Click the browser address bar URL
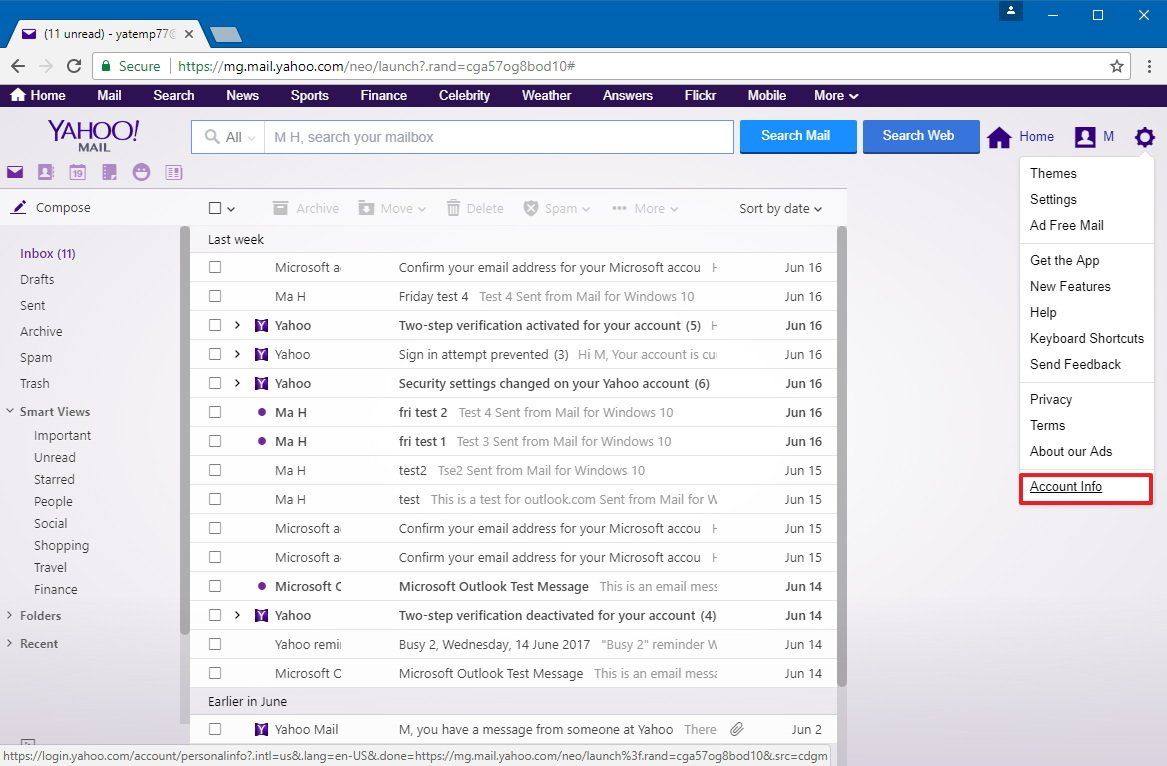This screenshot has width=1167, height=766. [x=376, y=66]
